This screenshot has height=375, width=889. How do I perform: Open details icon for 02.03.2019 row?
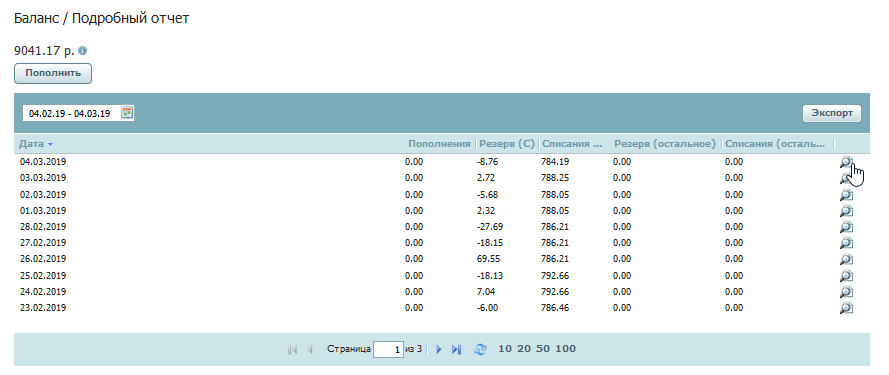click(x=846, y=195)
